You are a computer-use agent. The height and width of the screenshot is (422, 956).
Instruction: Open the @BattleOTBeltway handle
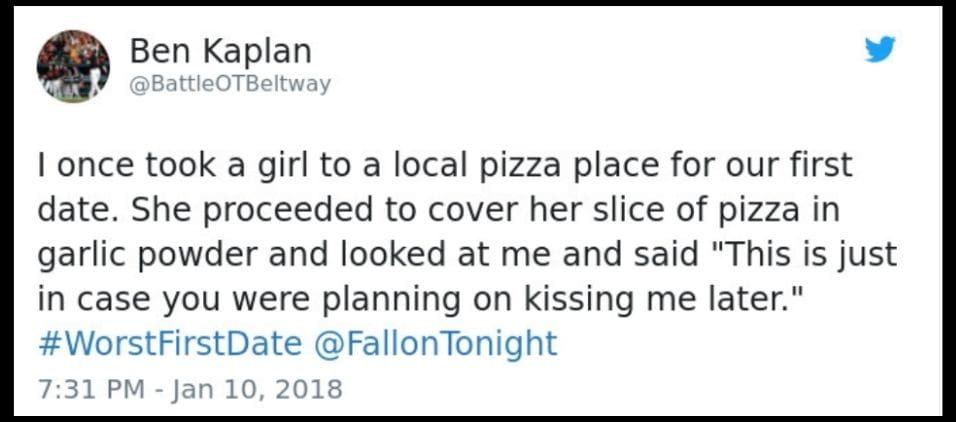click(230, 85)
